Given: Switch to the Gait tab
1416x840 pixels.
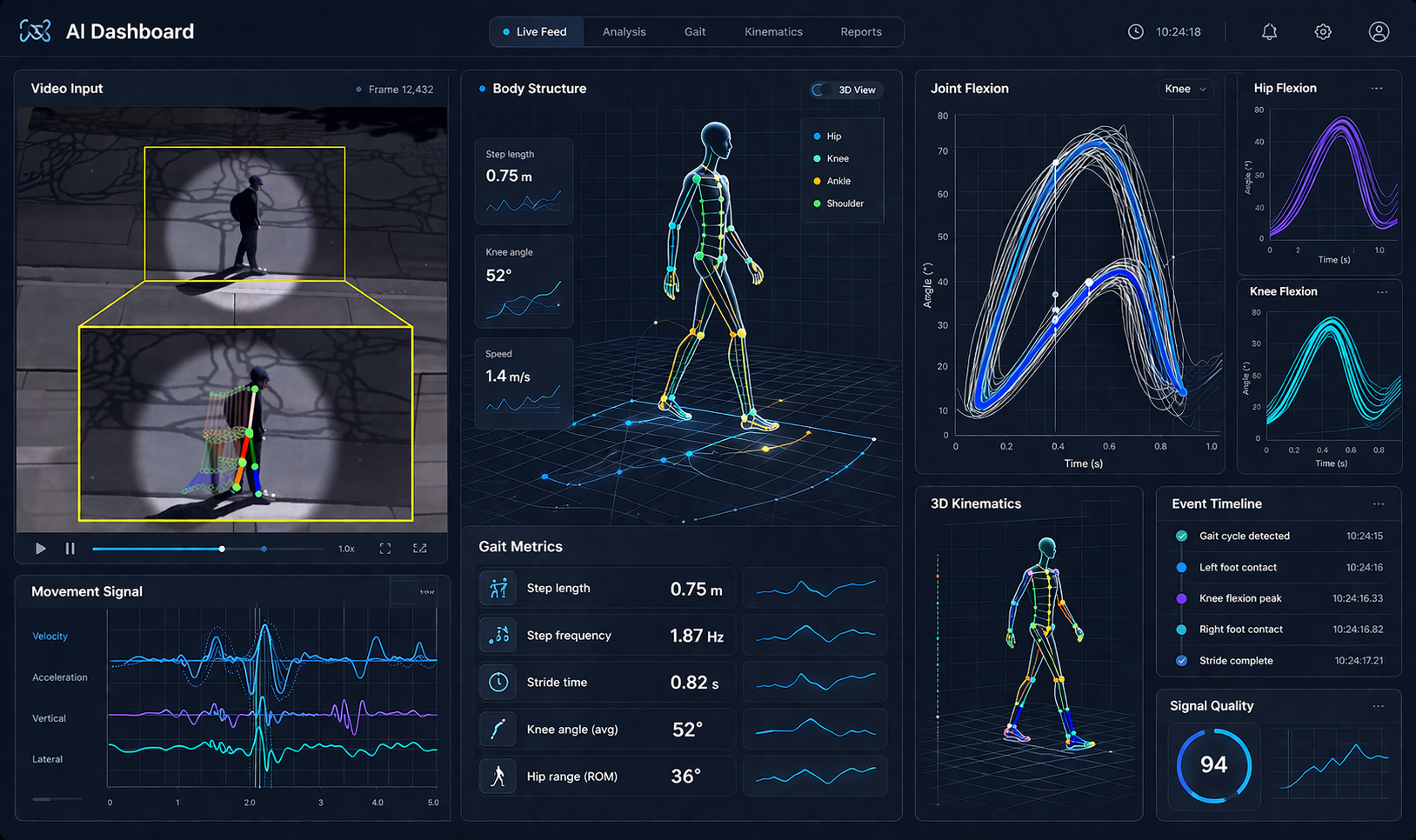Looking at the screenshot, I should (695, 32).
